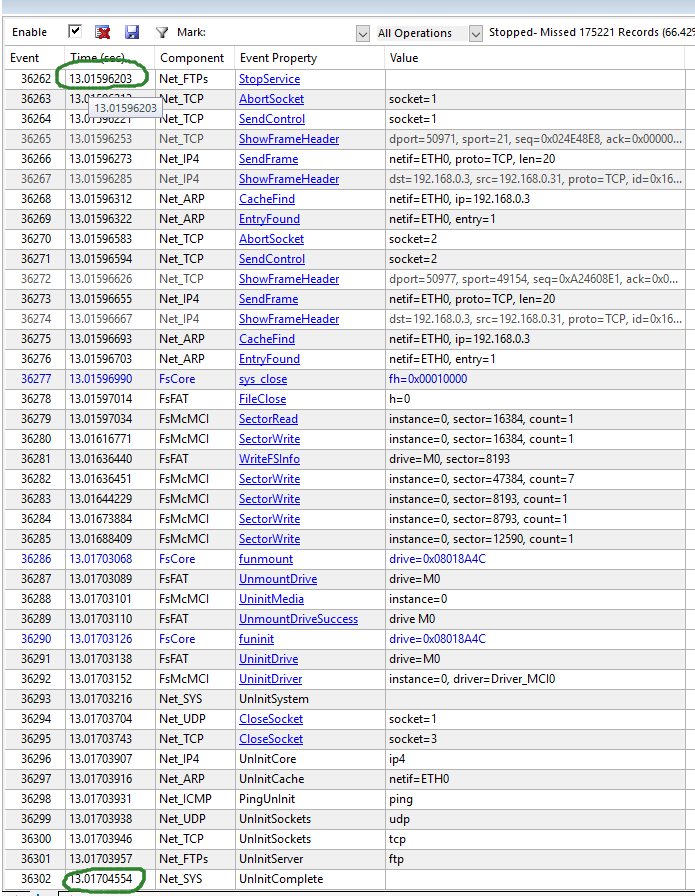The height and width of the screenshot is (896, 695).
Task: Open the UninitMedia link
Action: tap(271, 599)
